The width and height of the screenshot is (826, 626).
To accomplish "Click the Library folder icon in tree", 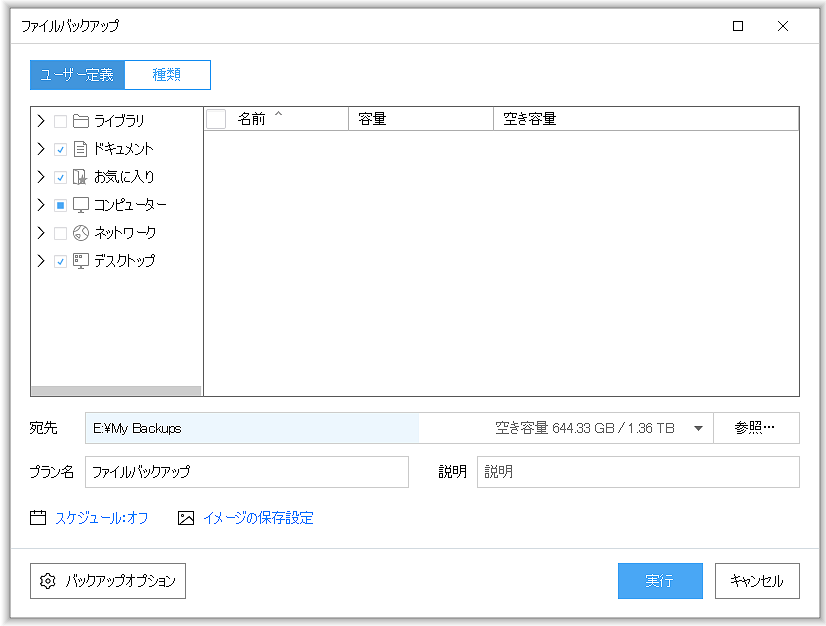I will pyautogui.click(x=81, y=121).
